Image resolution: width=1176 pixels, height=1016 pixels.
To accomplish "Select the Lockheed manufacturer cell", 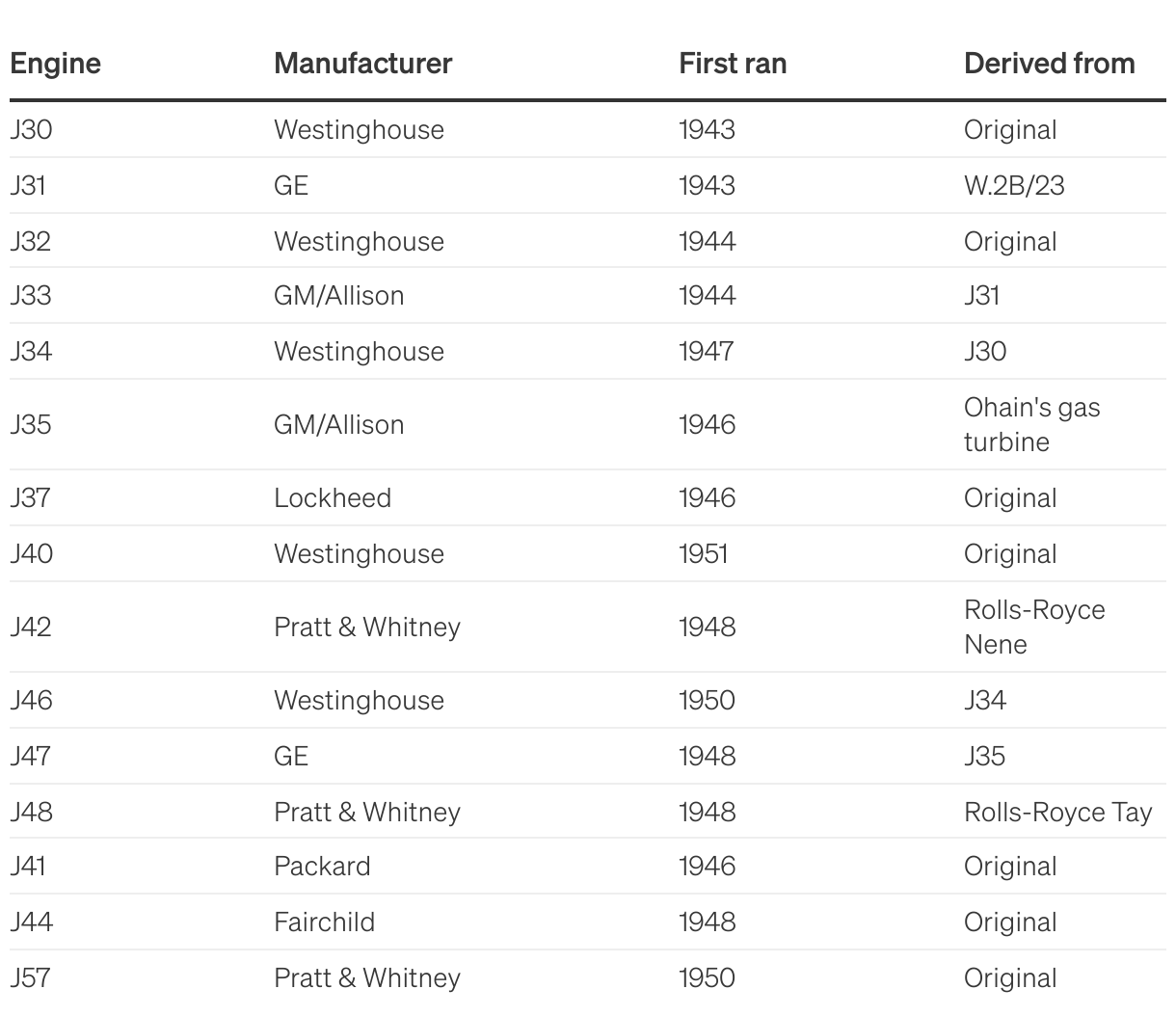I will [333, 498].
